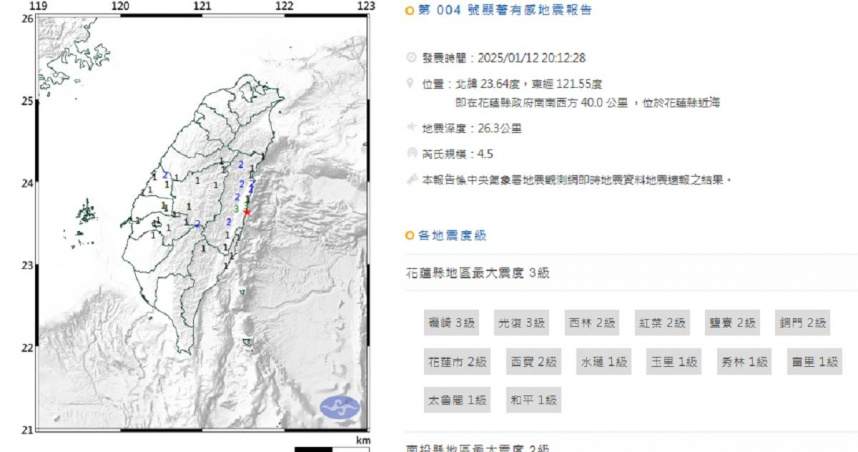
Task: Click the 芮氏規模 4.5 line
Action: (457, 154)
